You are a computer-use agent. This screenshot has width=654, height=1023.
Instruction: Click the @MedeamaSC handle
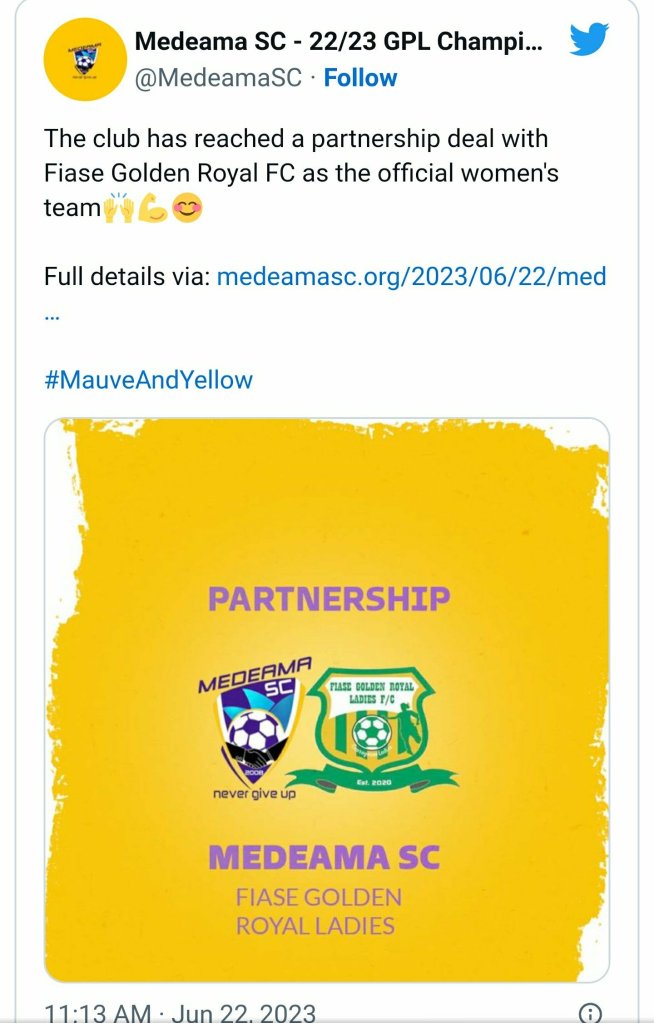click(x=217, y=78)
